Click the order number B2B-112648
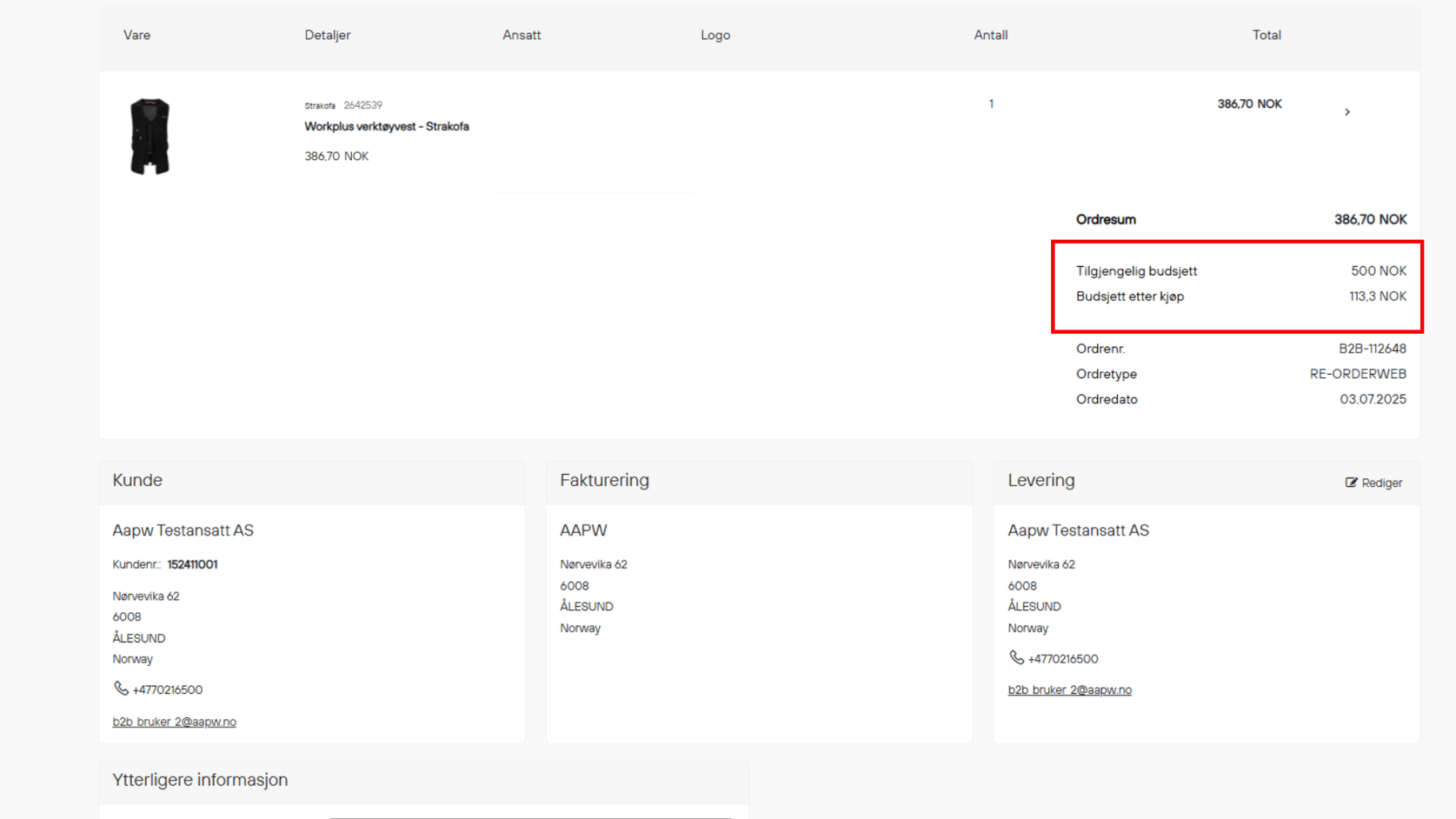Image resolution: width=1456 pixels, height=819 pixels. coord(1372,349)
